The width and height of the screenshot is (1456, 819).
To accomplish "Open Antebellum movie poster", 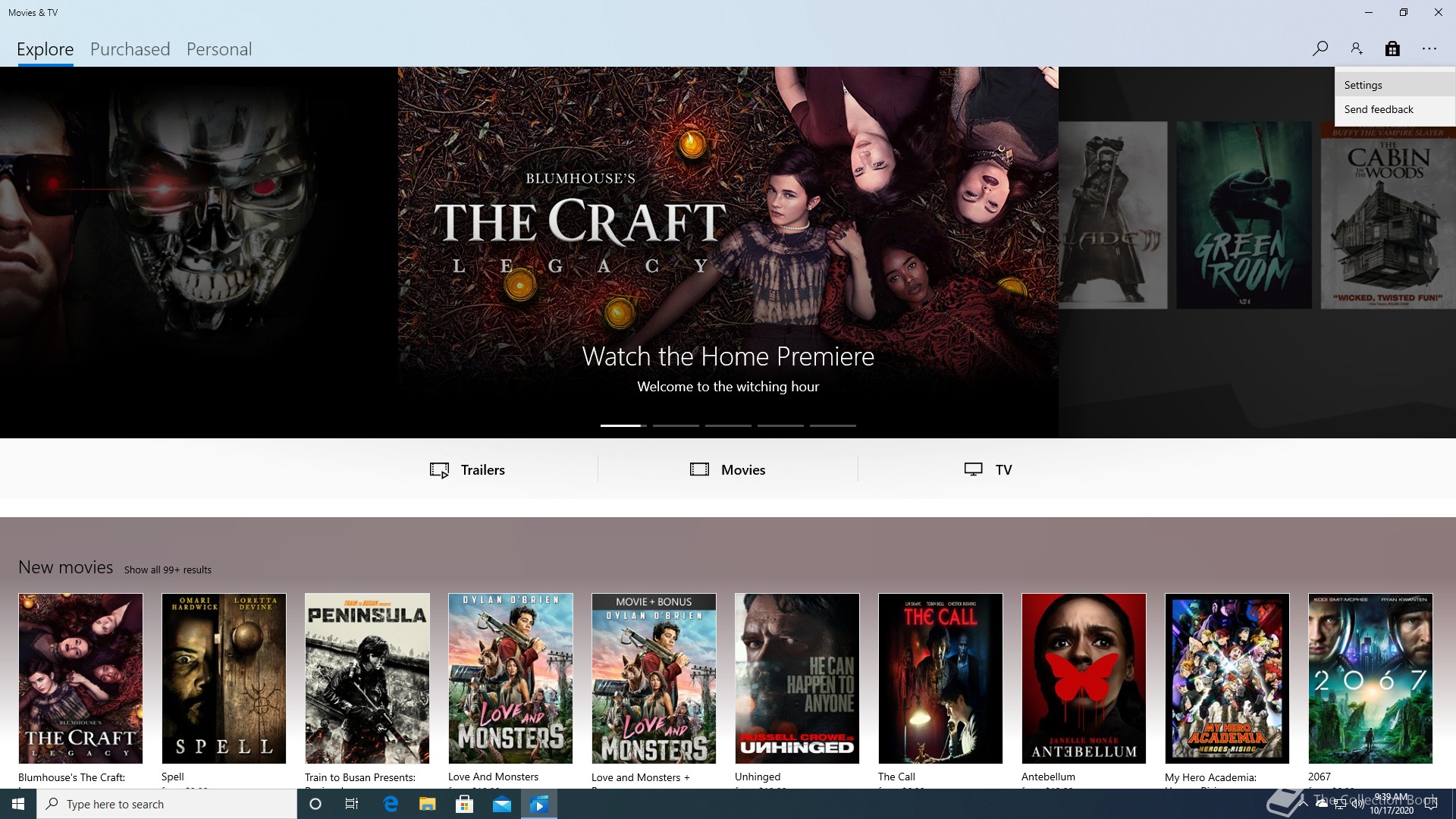I will tap(1084, 678).
